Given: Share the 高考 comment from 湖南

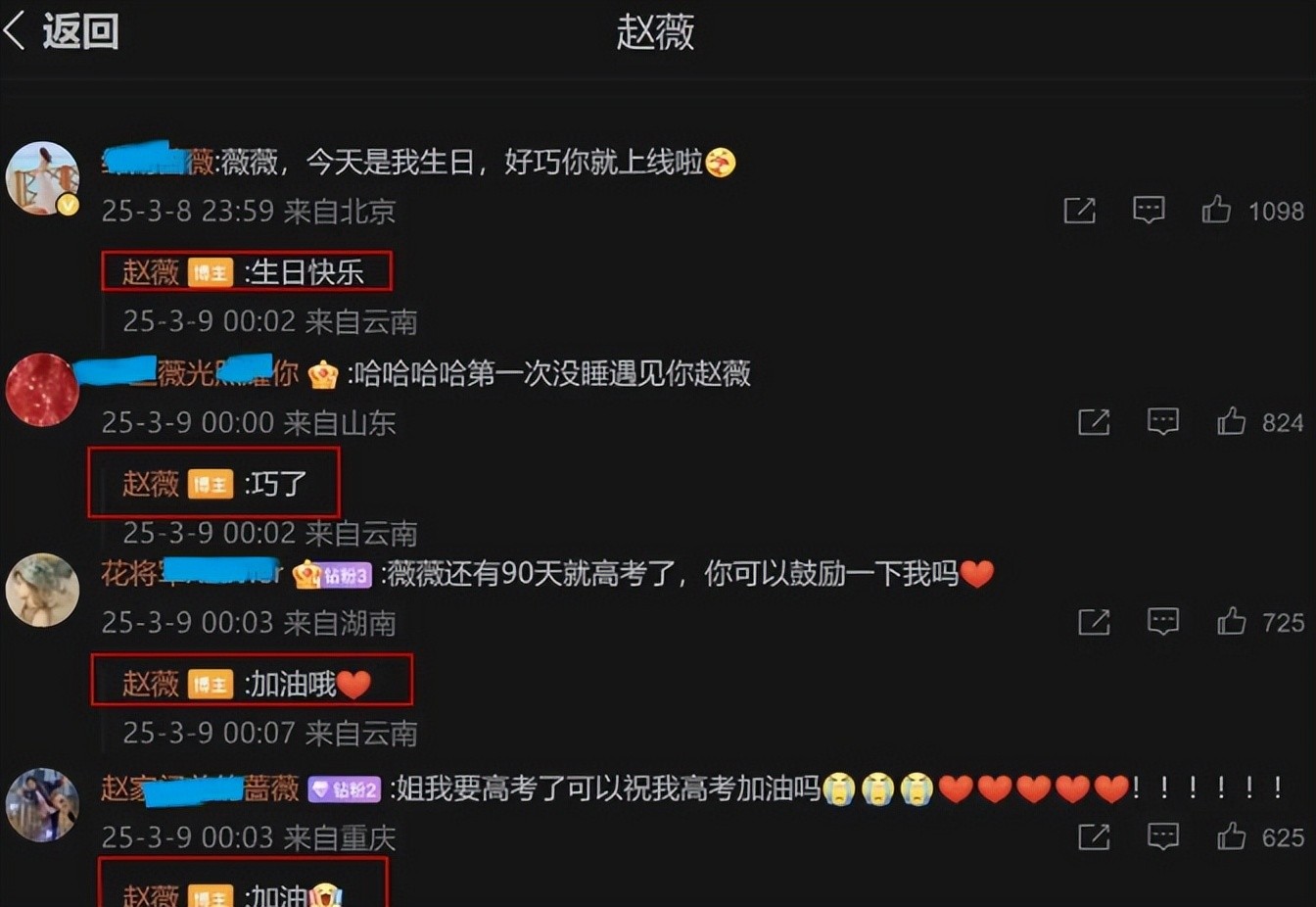Looking at the screenshot, I should (1094, 622).
